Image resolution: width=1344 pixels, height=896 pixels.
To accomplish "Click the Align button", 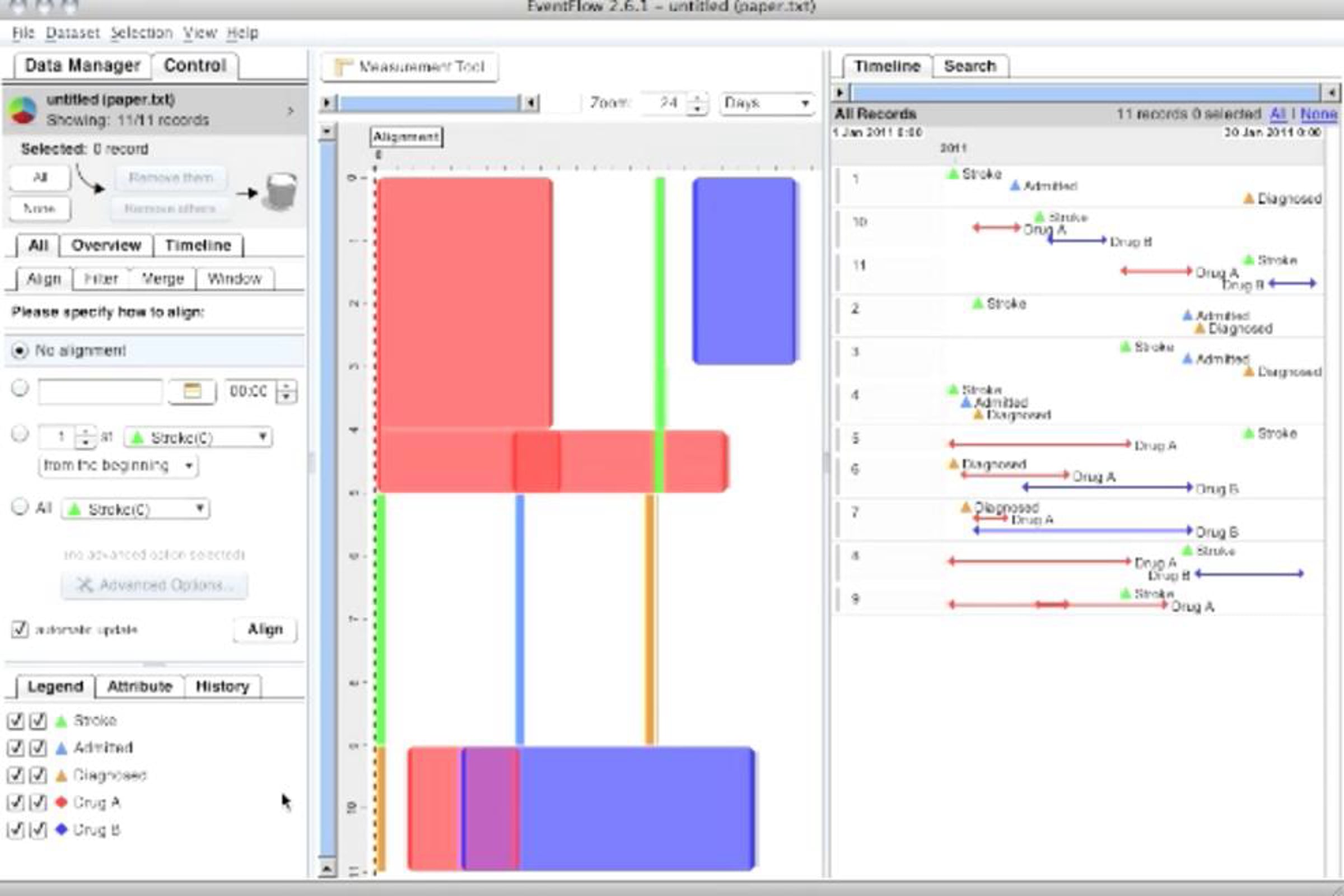I will (265, 629).
